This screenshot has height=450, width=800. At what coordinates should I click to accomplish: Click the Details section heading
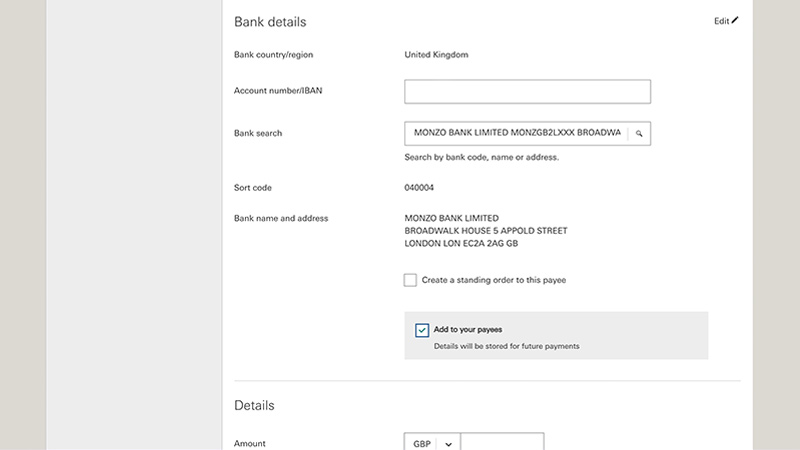[x=254, y=405]
